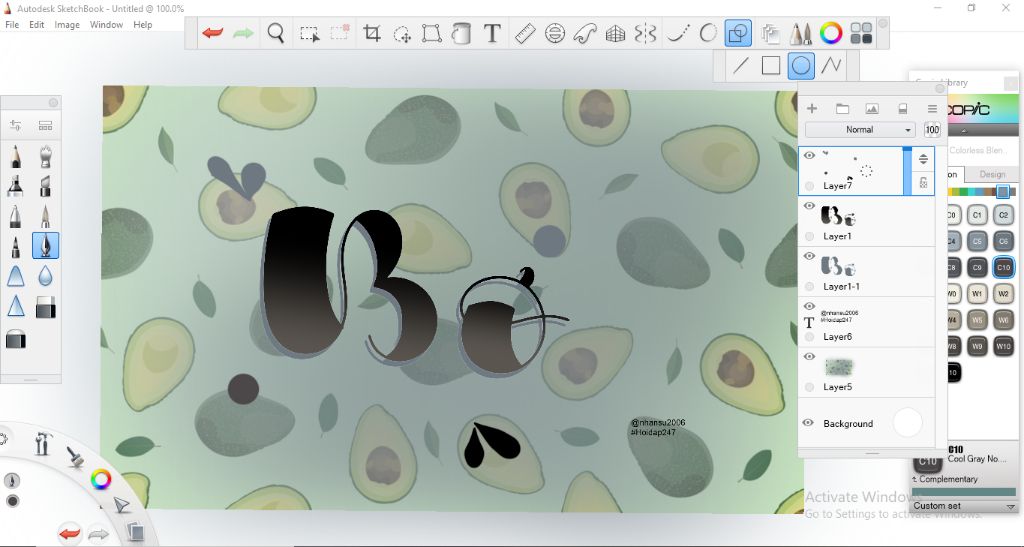The width and height of the screenshot is (1024, 547).
Task: Hide Layer5 using its eye icon
Action: pos(809,356)
